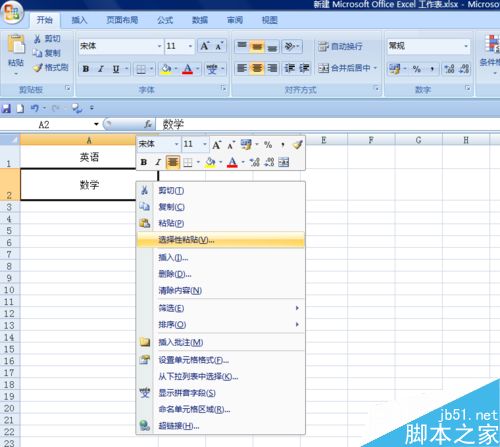Screen dimensions: 500x447
Task: Expand the Sort (排序) submenu
Action: pos(221,325)
